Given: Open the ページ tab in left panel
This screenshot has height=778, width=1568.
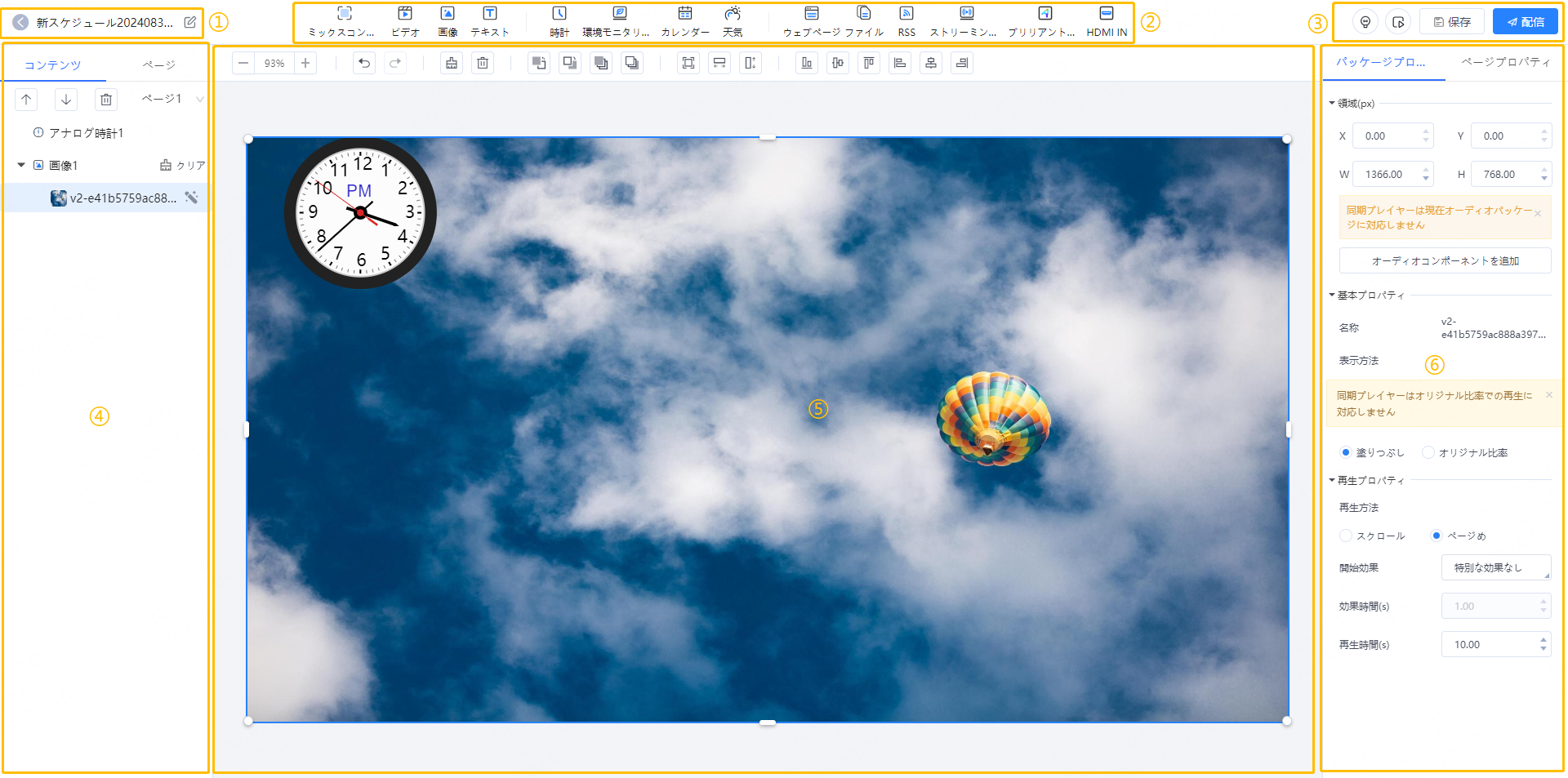Looking at the screenshot, I should point(158,65).
